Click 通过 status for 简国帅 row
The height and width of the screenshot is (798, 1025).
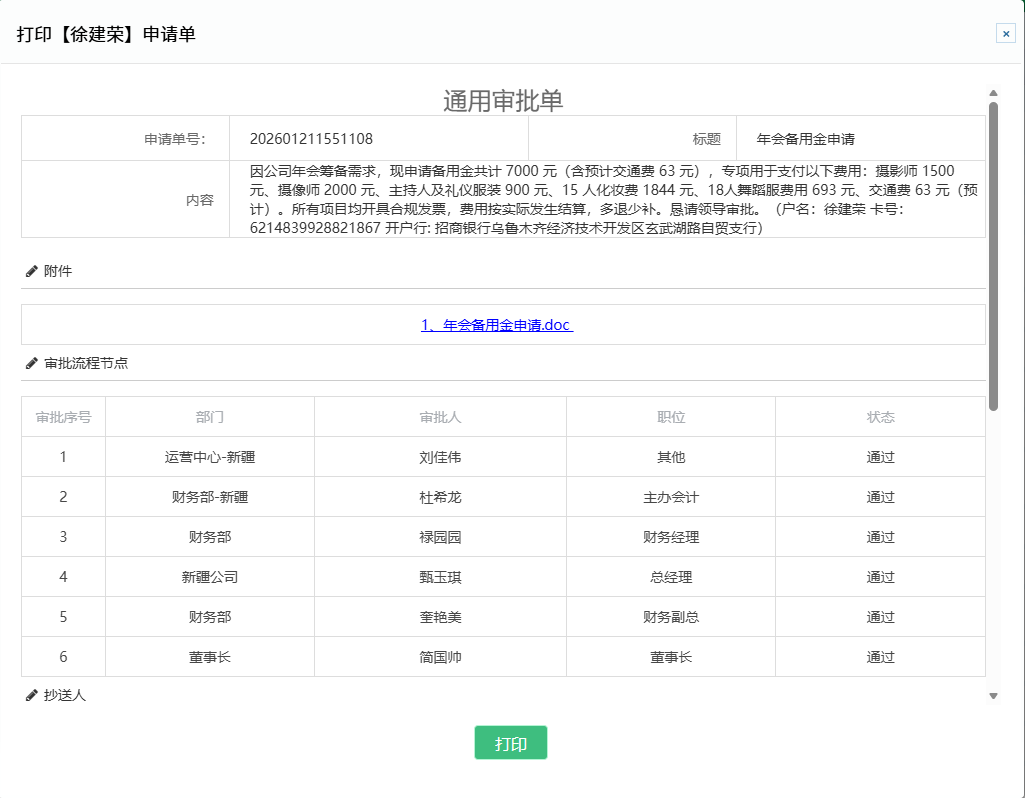click(880, 657)
